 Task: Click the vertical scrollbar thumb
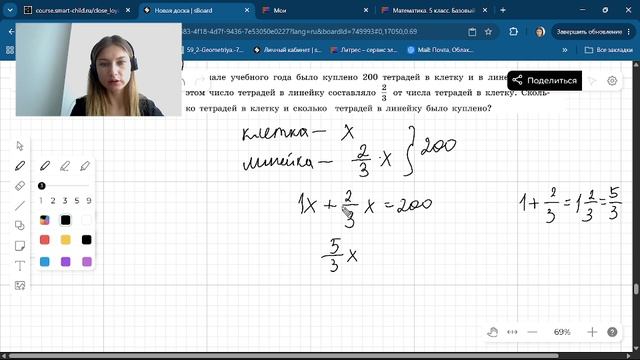pos(636,289)
